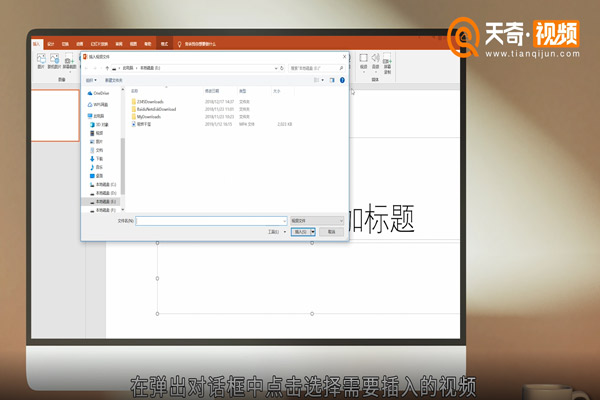Switch to the Slide Show (幻灯片放映) tab

(x=99, y=44)
